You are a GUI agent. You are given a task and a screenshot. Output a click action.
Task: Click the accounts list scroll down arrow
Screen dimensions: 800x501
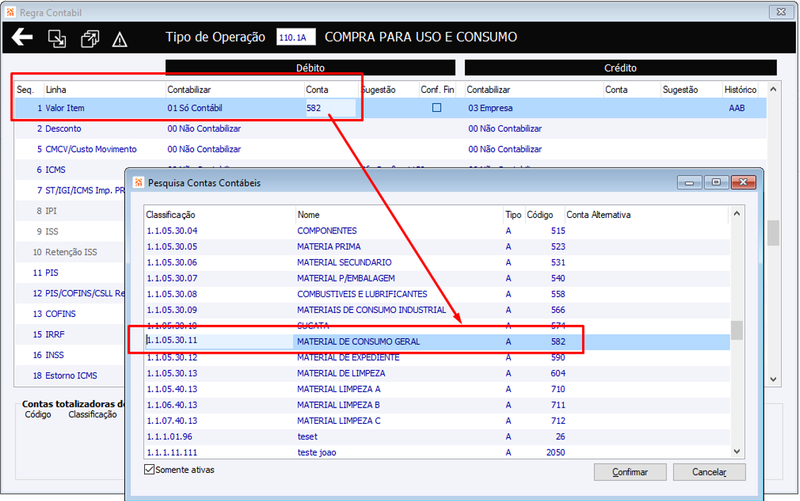coord(737,451)
